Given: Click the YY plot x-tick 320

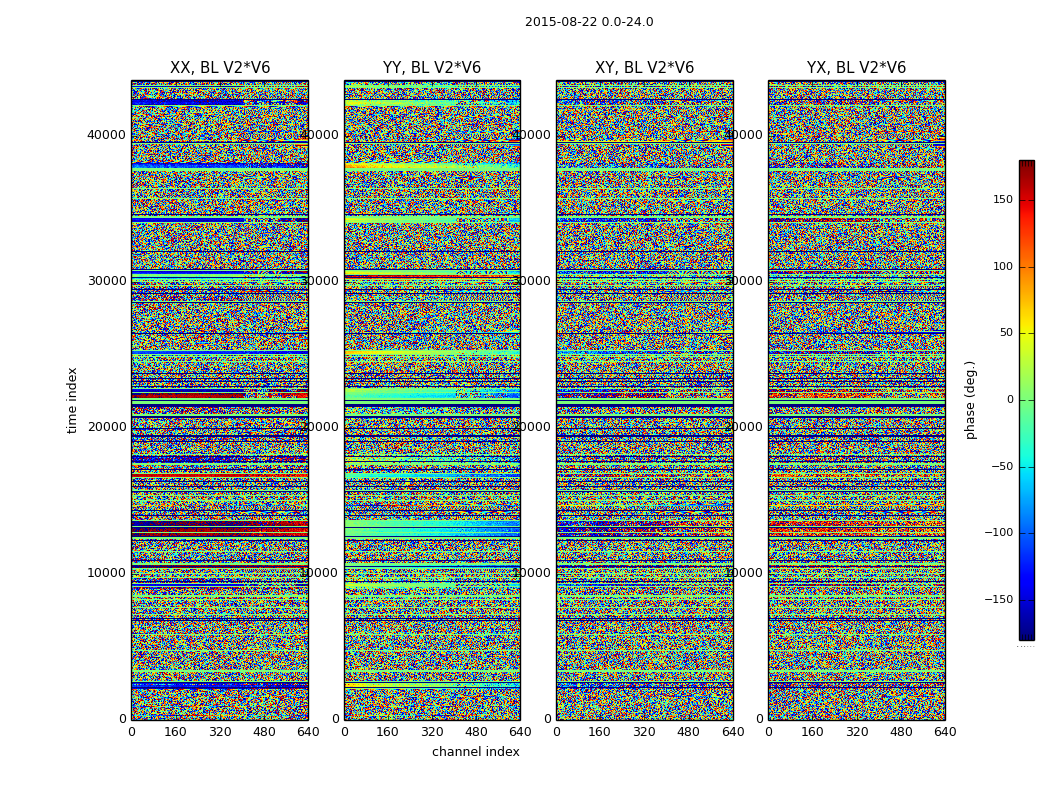Looking at the screenshot, I should tap(432, 732).
